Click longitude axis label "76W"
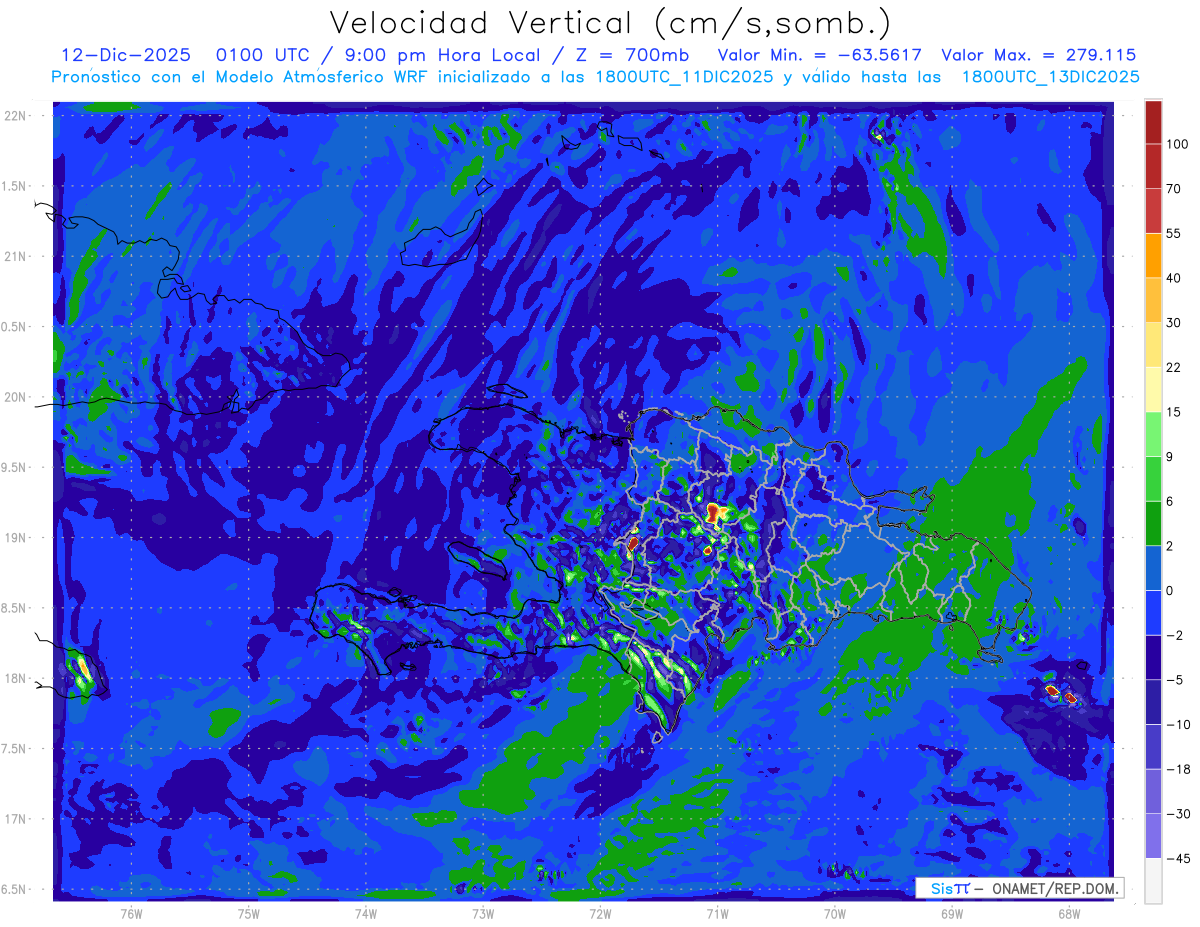The image size is (1200, 927). coord(131,914)
